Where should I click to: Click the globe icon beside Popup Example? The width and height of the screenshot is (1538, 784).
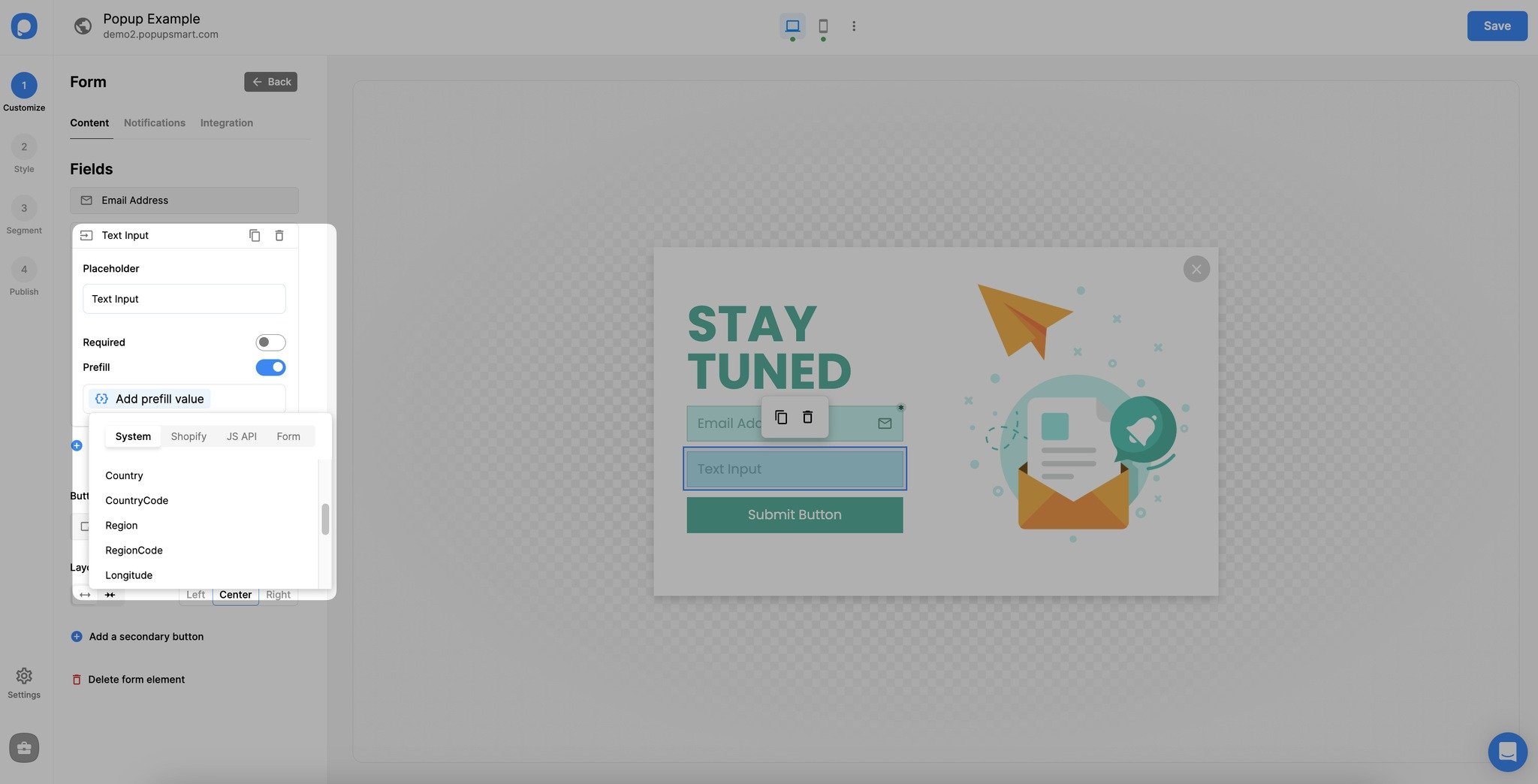(x=83, y=26)
